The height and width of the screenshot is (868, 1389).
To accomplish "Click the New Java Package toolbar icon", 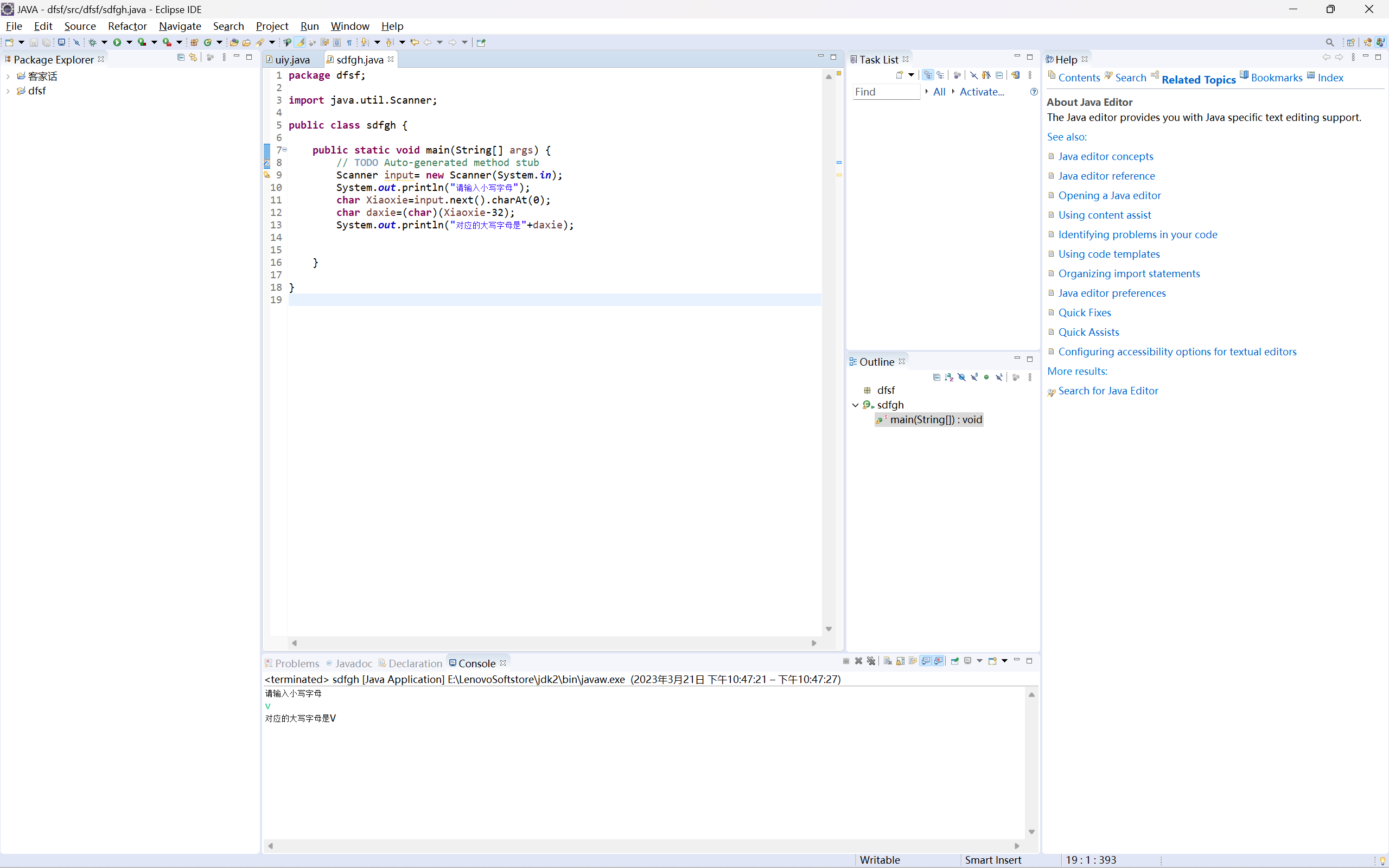I will 194,42.
